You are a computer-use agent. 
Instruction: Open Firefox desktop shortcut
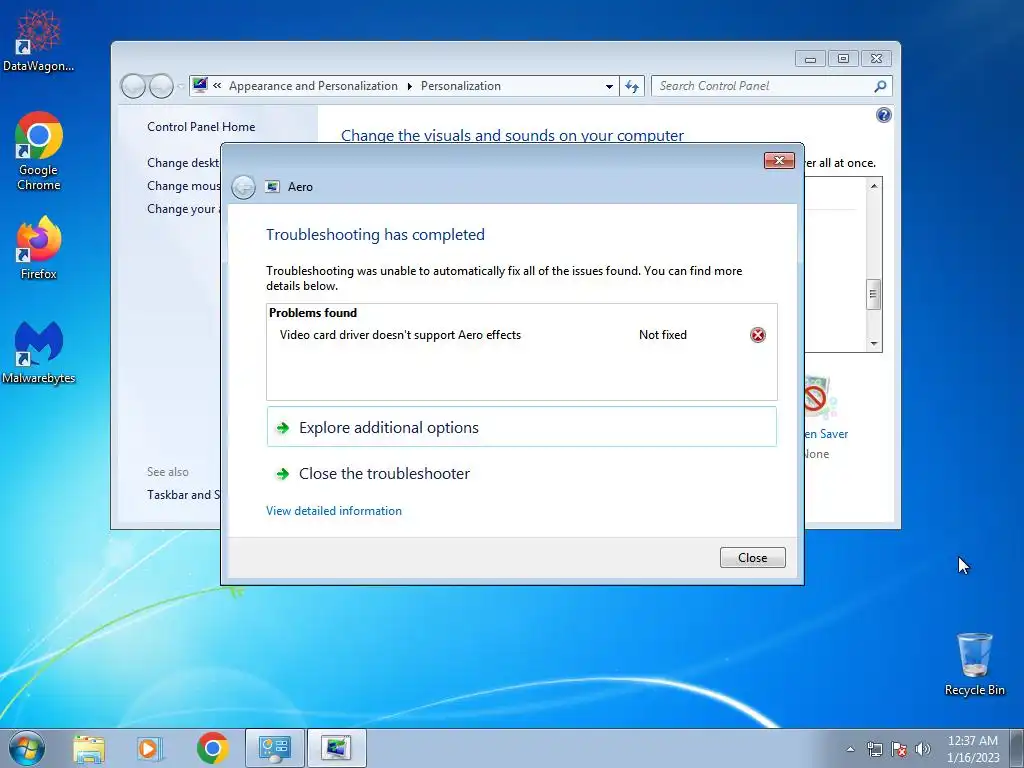(39, 248)
